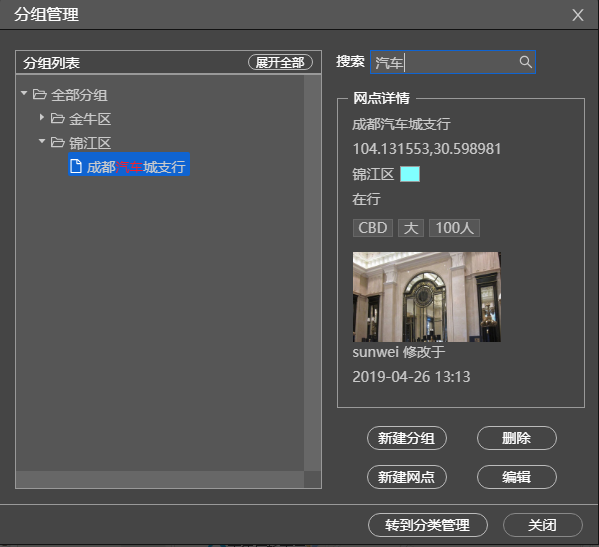The image size is (599, 547).
Task: Collapse the 全部分组 root node
Action: (x=24, y=93)
